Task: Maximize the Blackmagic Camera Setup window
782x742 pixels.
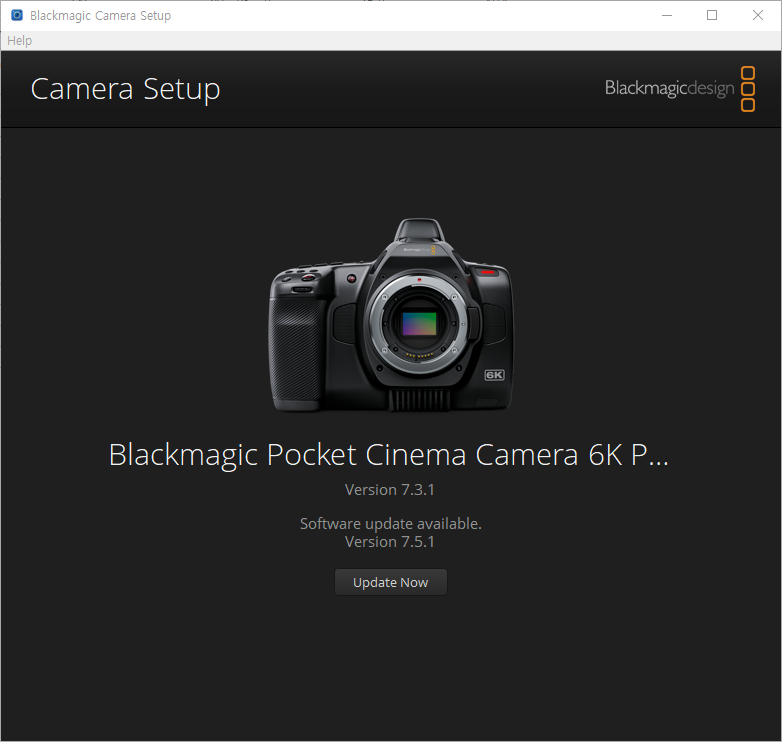Action: (x=712, y=15)
